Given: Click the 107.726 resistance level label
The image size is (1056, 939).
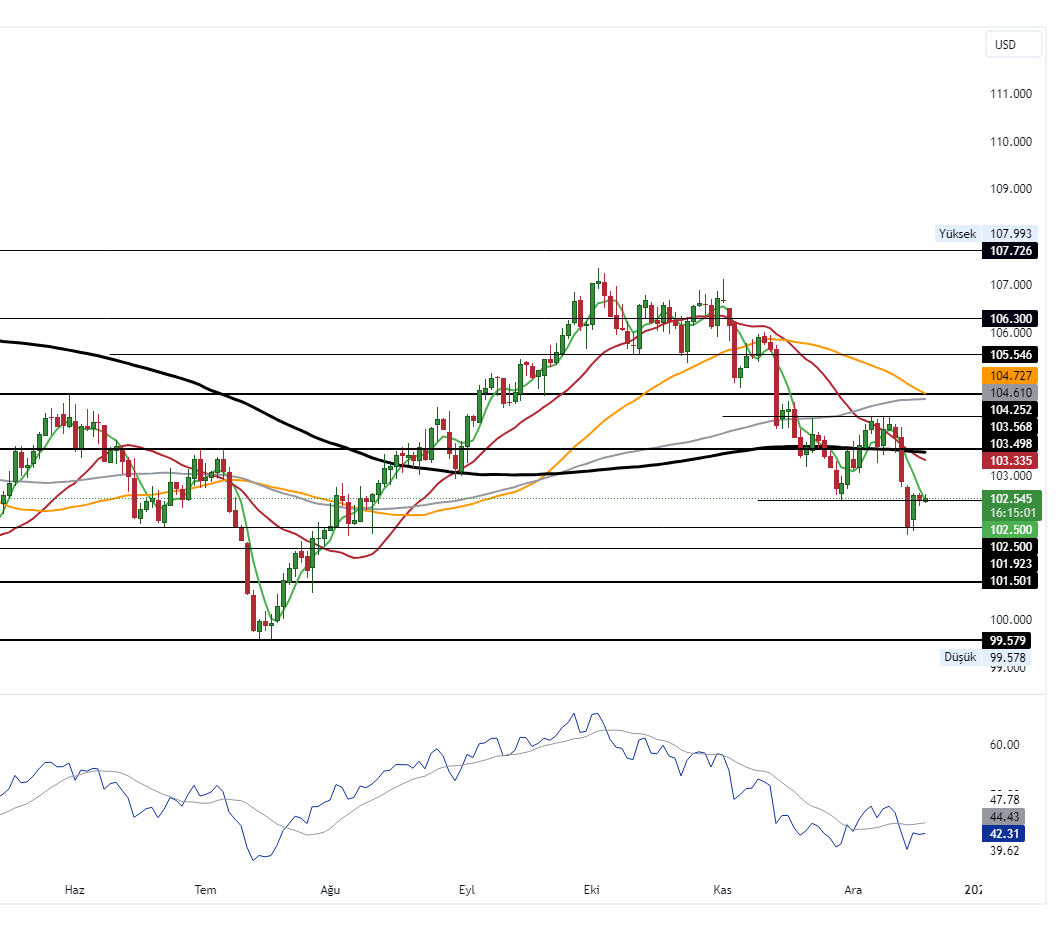Looking at the screenshot, I should pyautogui.click(x=1010, y=252).
